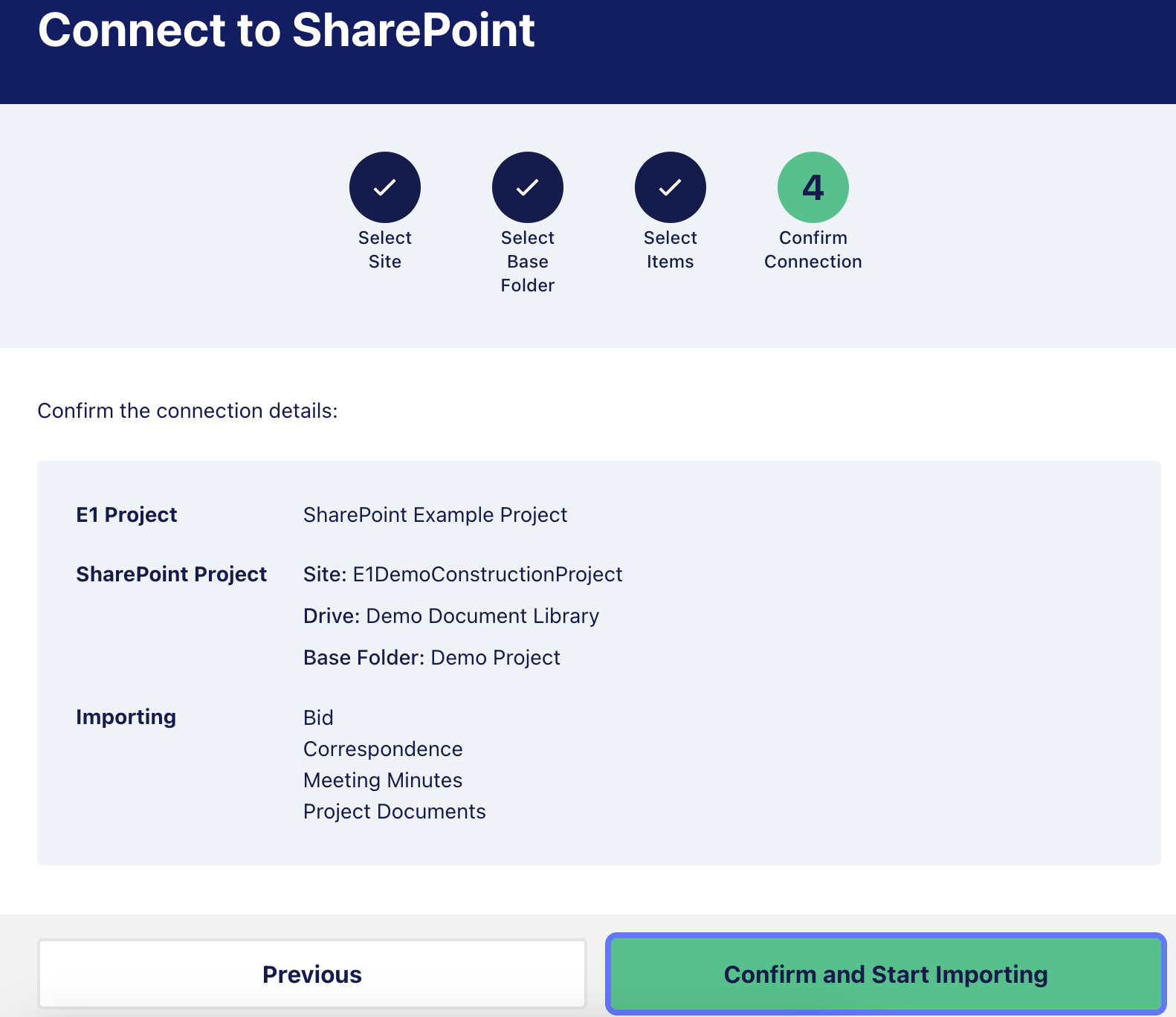The height and width of the screenshot is (1017, 1176).
Task: Click the 'SharePoint Project' label
Action: tap(171, 575)
